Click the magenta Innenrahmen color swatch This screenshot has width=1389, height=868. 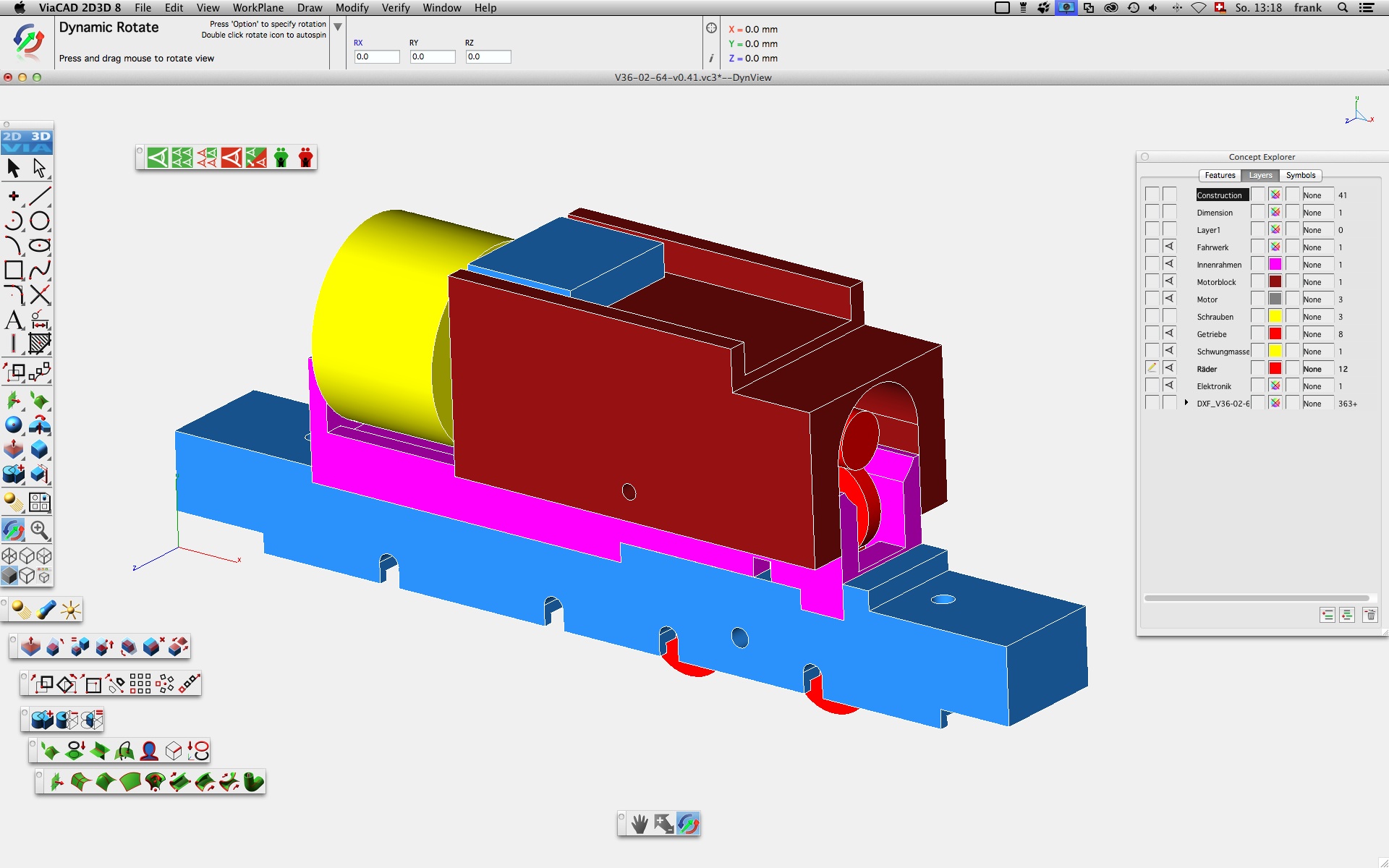click(x=1275, y=265)
